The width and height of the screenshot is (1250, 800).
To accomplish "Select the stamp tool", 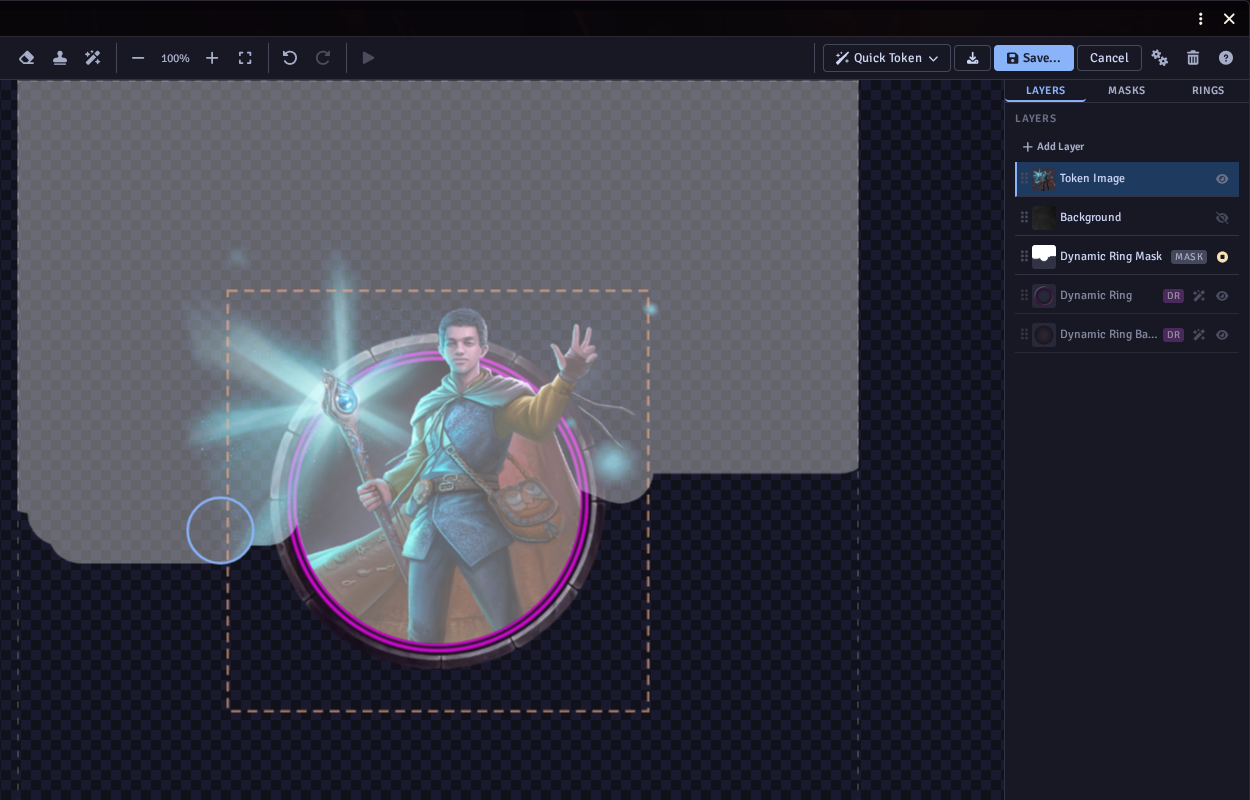I will (x=60, y=58).
